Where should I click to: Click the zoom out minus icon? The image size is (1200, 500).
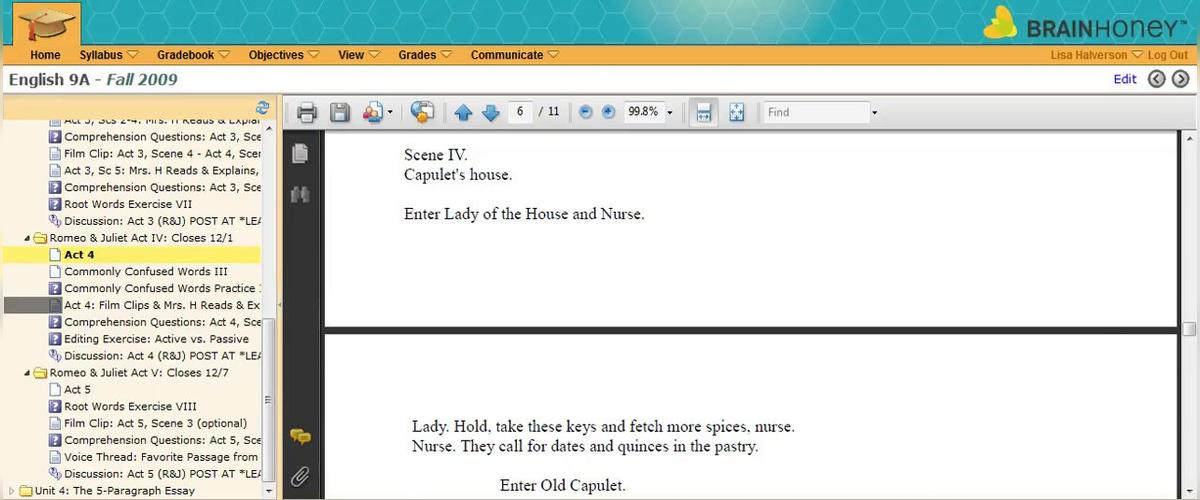tap(586, 113)
